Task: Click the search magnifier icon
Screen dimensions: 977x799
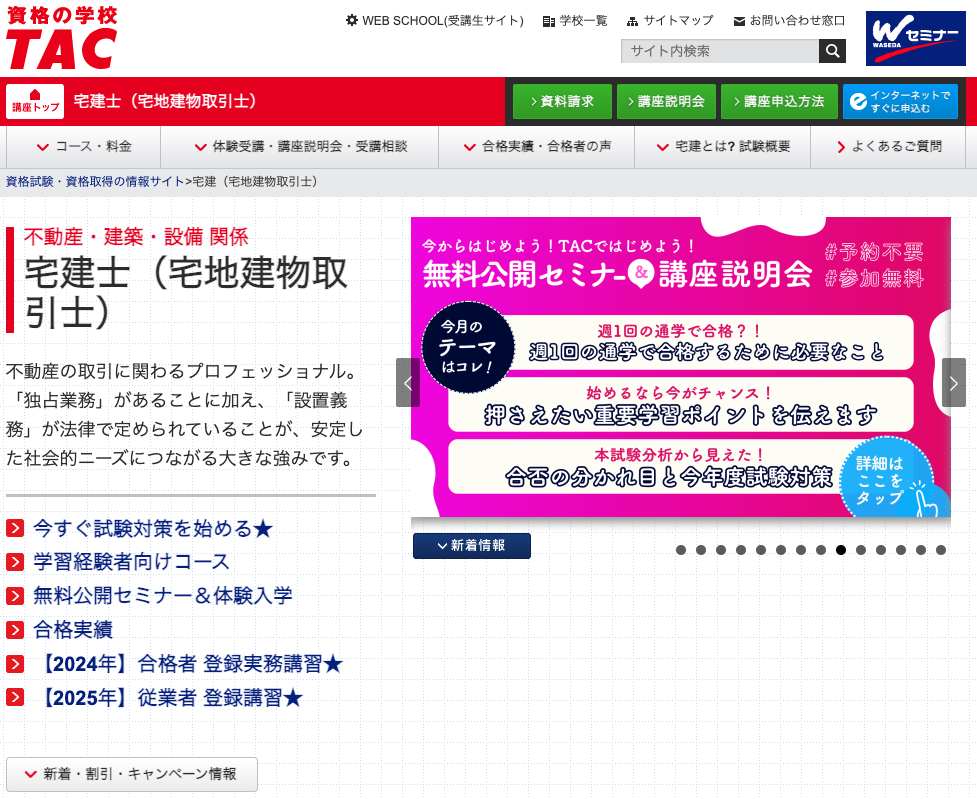Action: 832,51
